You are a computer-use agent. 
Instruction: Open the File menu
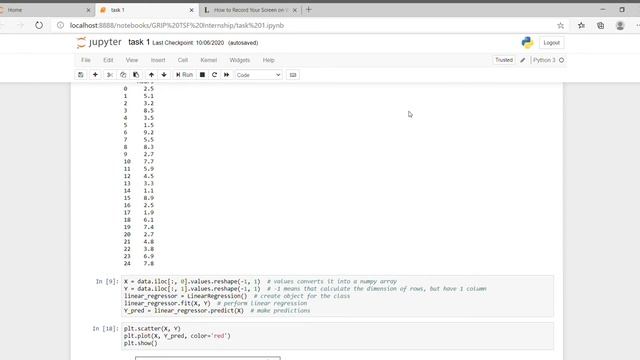[86, 60]
